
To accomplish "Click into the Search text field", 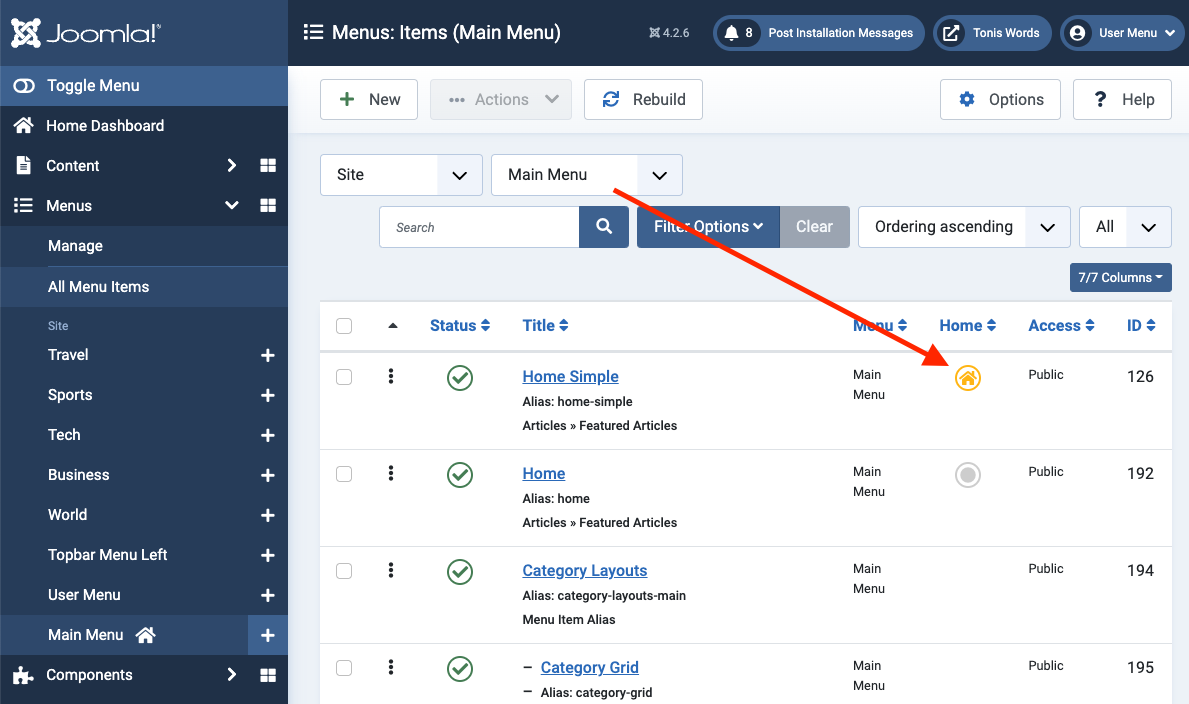I will [479, 227].
